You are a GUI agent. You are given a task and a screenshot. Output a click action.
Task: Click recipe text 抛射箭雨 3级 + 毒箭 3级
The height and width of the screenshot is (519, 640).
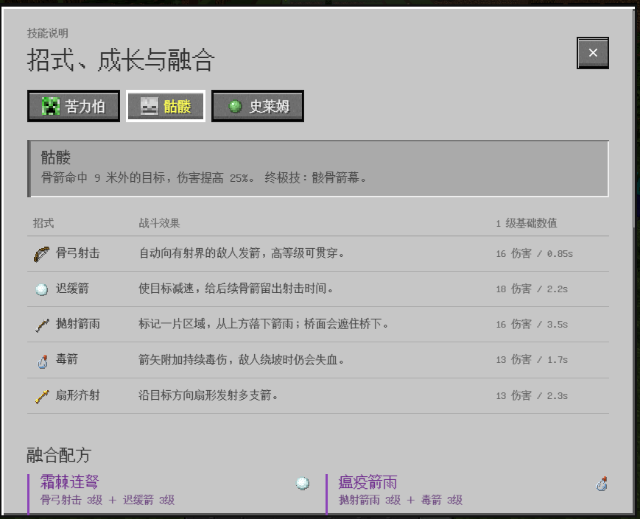coord(401,500)
